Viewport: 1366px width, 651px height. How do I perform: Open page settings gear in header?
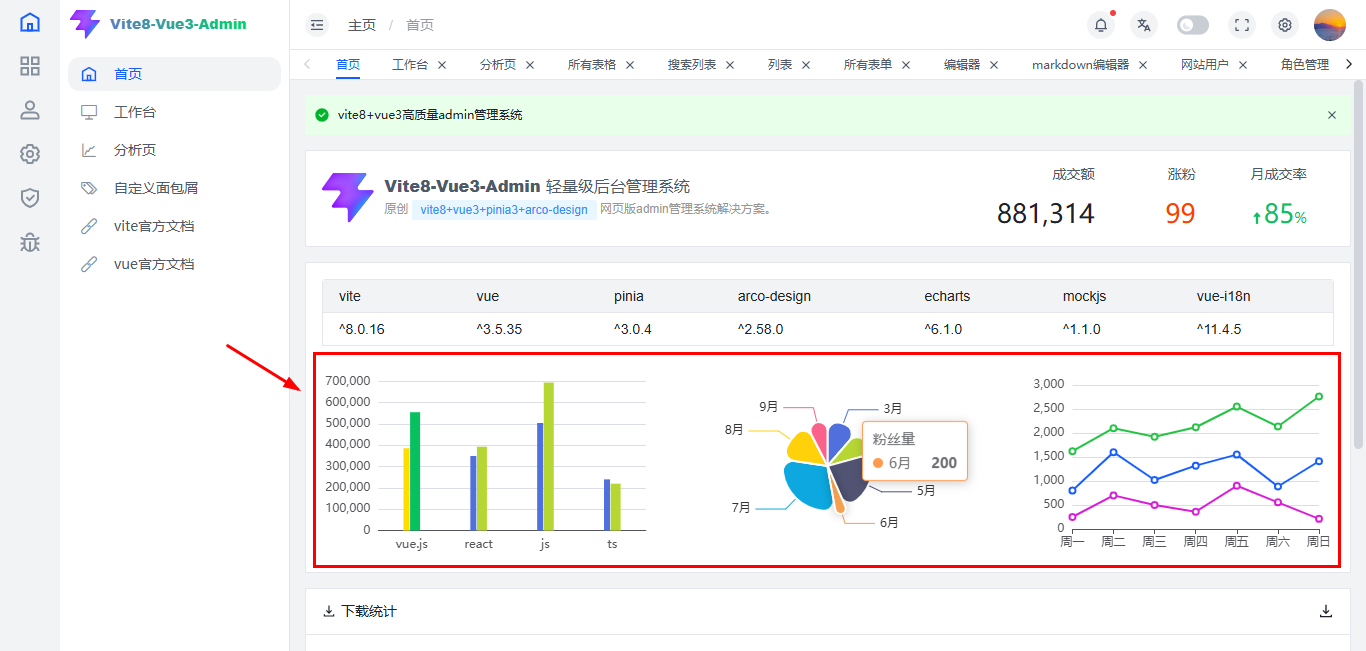(1285, 25)
